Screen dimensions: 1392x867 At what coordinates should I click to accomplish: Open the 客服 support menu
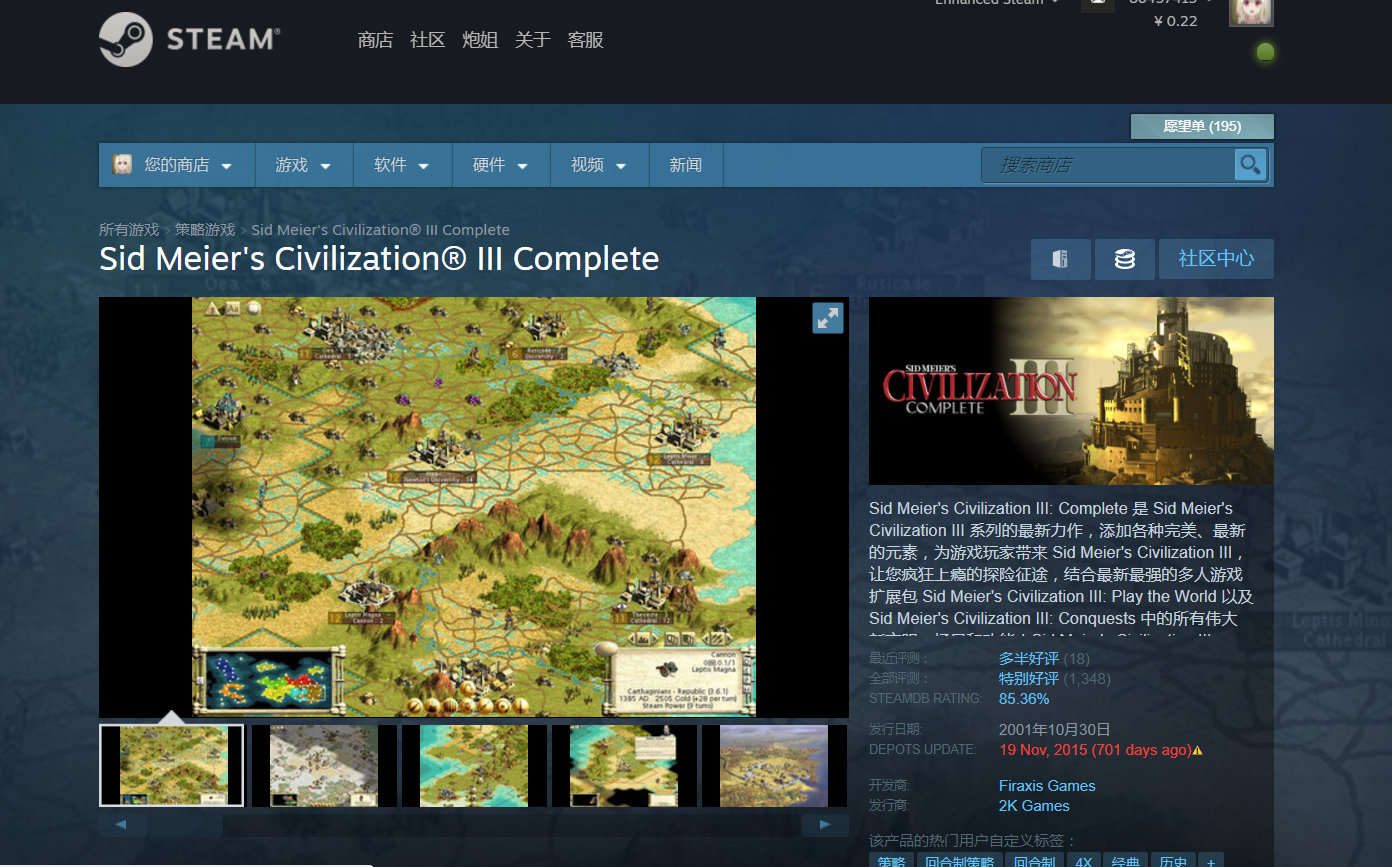click(x=585, y=40)
